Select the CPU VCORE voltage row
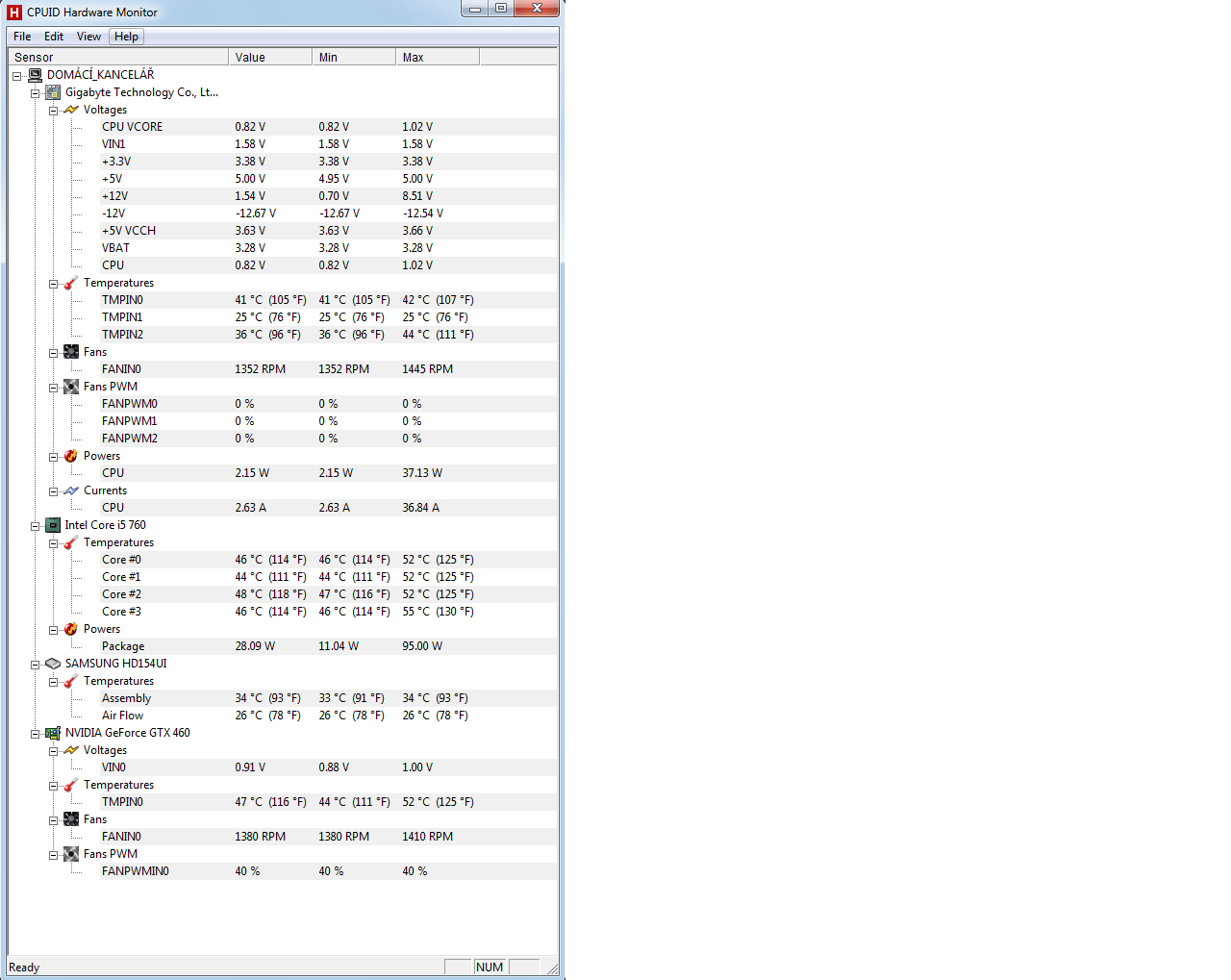Screen dimensions: 1231x980 click(329, 127)
